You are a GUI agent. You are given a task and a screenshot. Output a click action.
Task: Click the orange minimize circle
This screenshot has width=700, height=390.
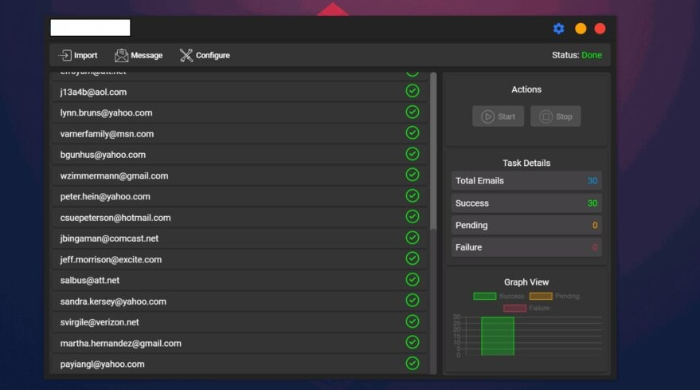580,29
